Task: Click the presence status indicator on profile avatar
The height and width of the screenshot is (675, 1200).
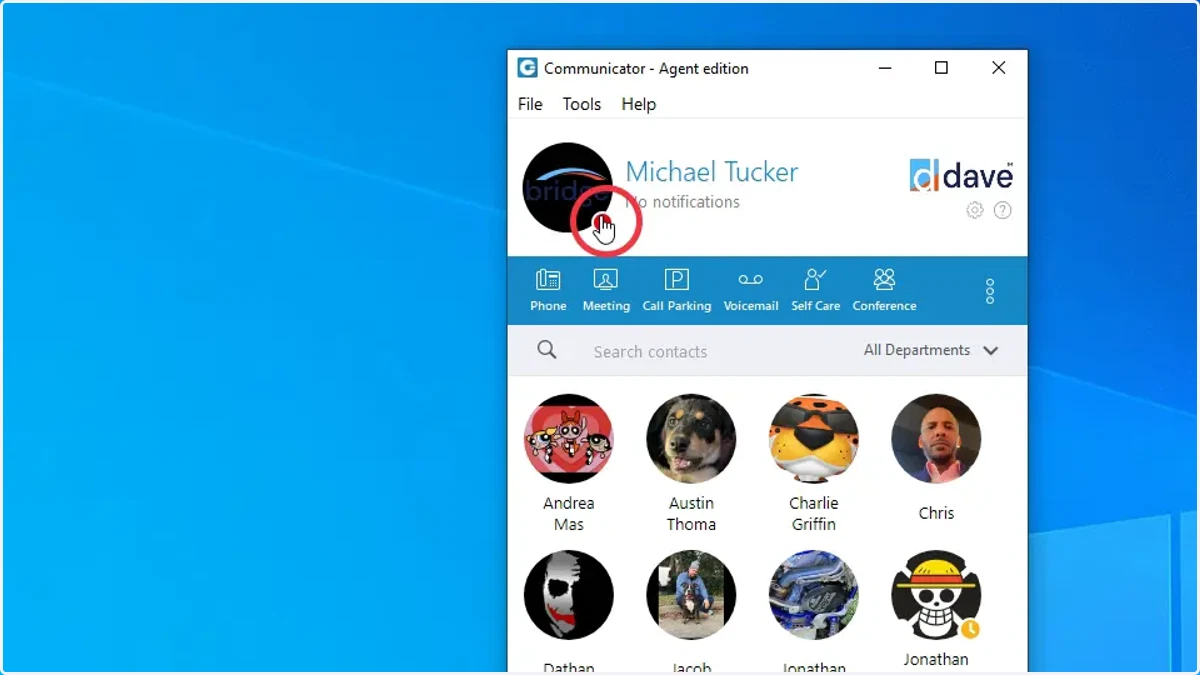Action: [601, 222]
